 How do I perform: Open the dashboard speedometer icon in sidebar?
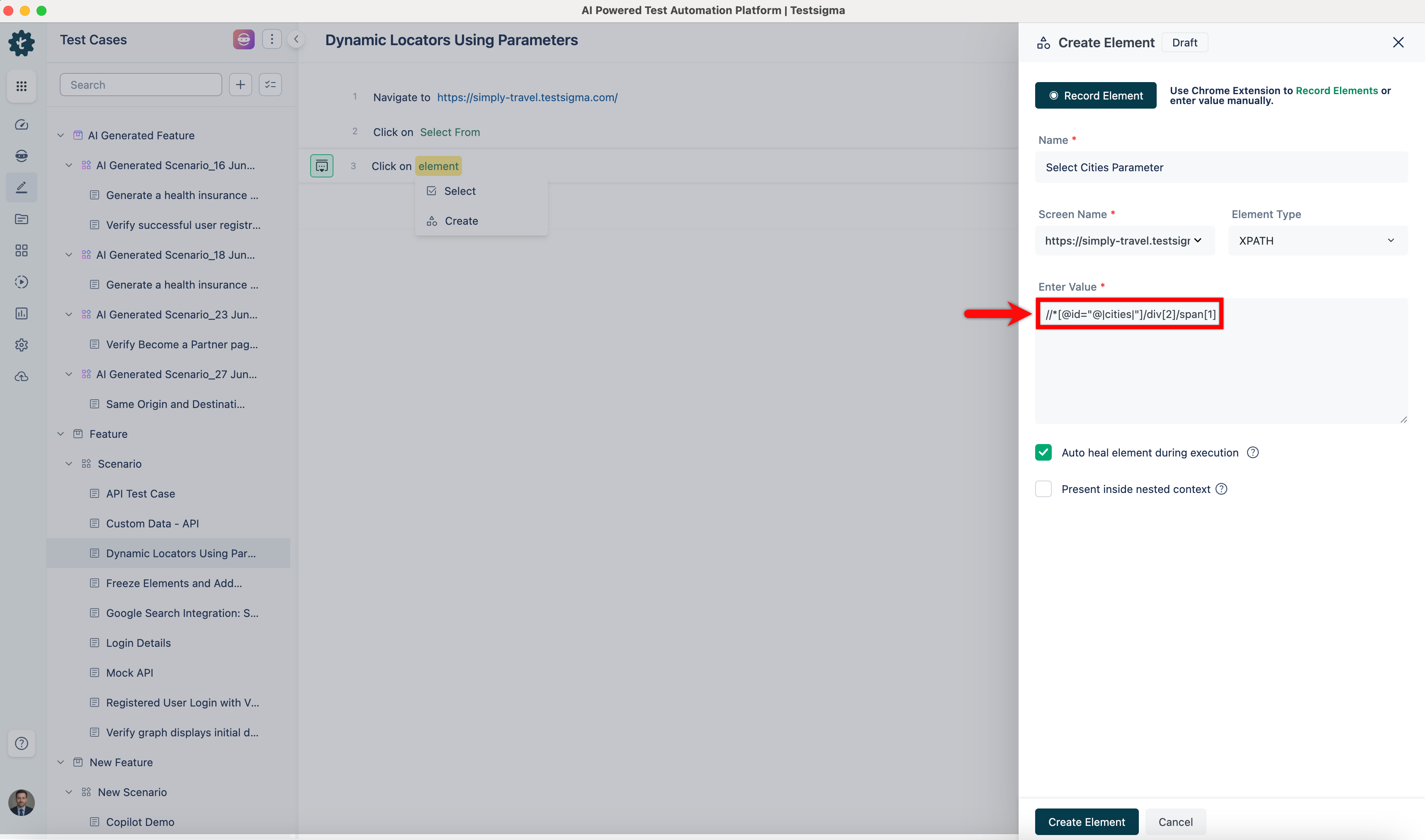coord(22,124)
